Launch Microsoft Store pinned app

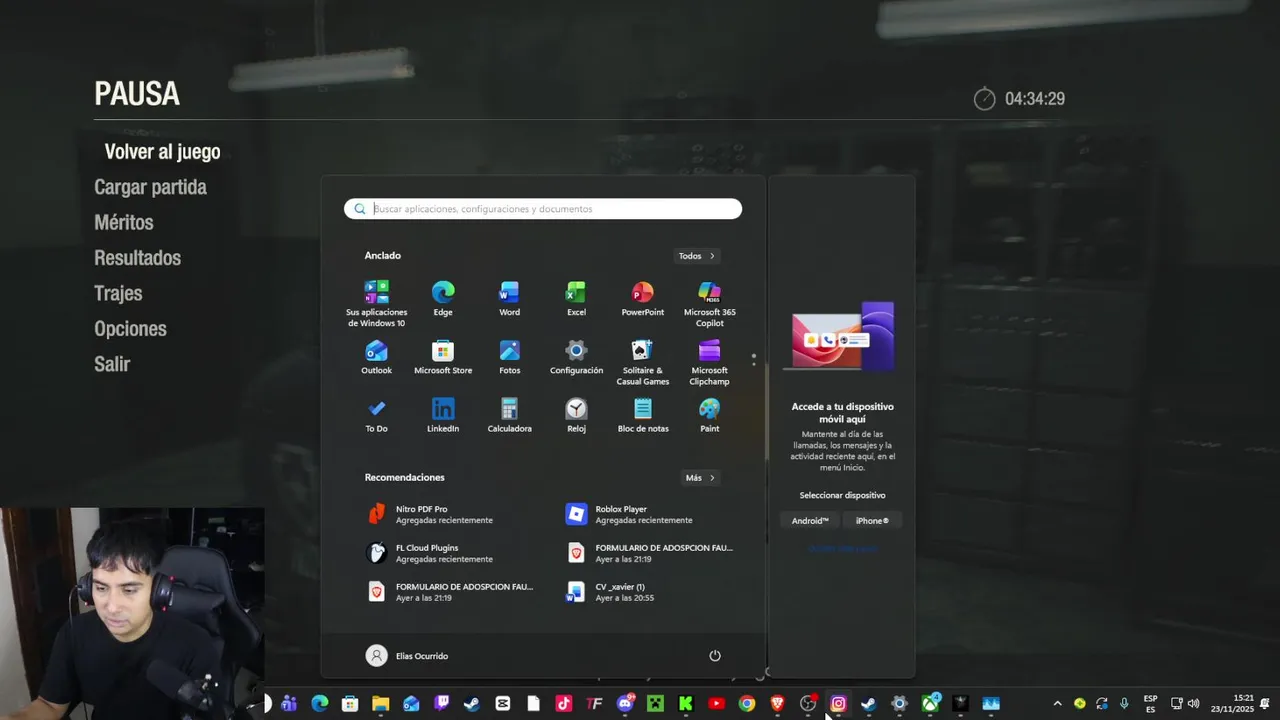[x=443, y=357]
